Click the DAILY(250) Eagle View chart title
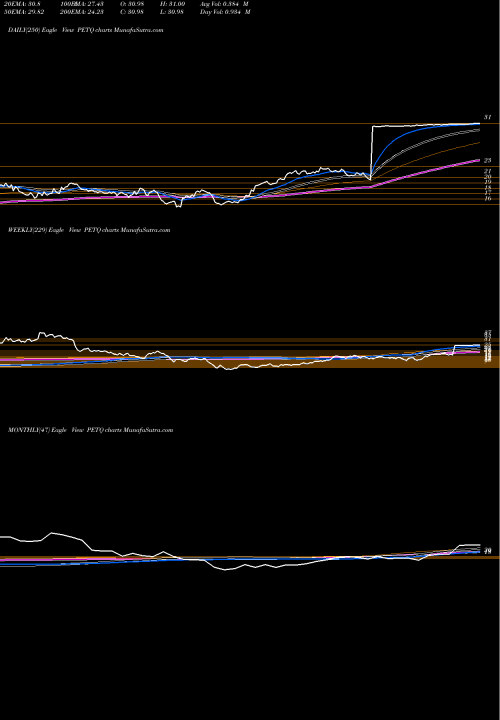Image resolution: width=500 pixels, height=720 pixels. click(86, 30)
